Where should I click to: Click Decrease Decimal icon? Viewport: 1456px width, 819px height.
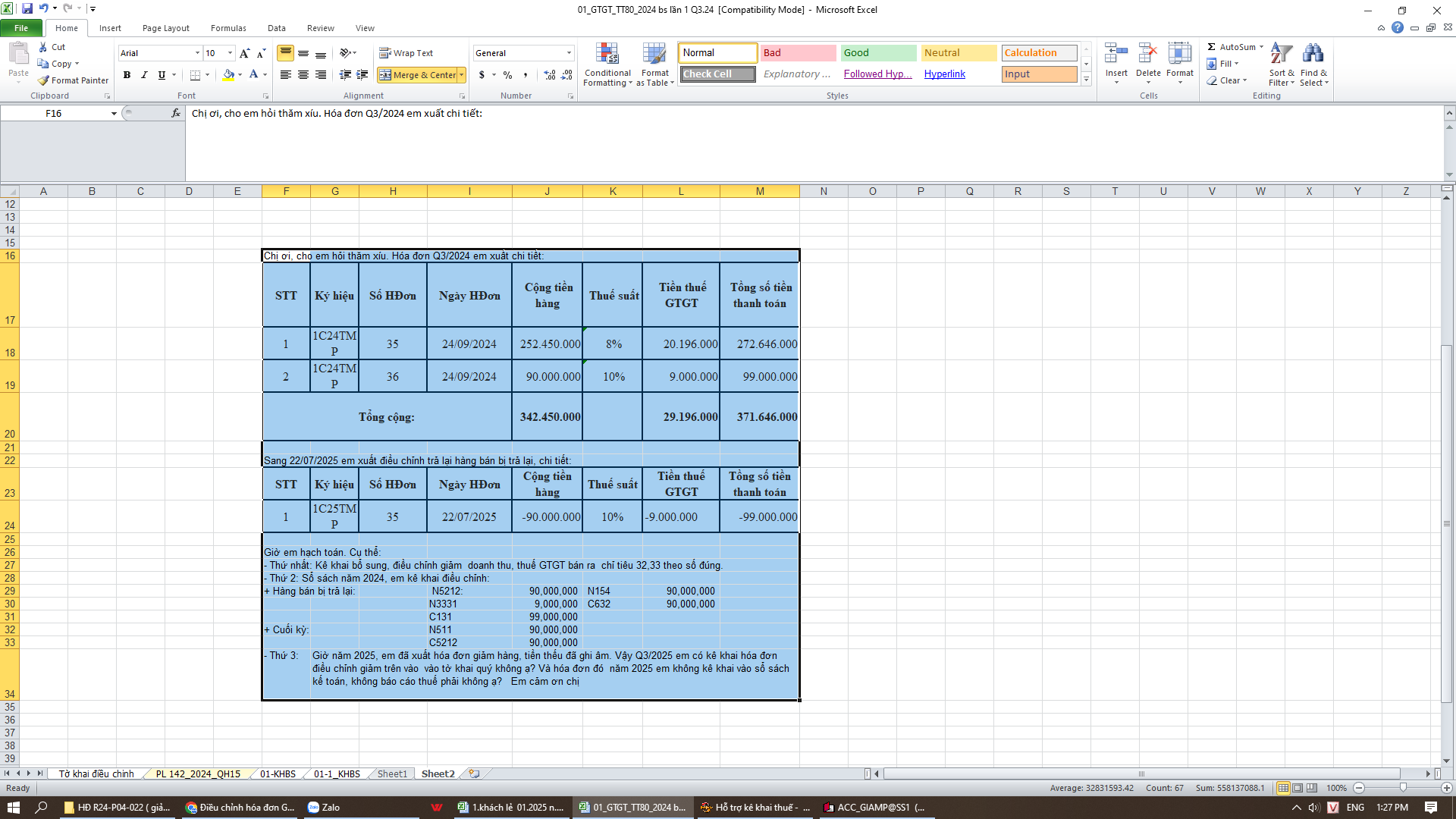567,75
